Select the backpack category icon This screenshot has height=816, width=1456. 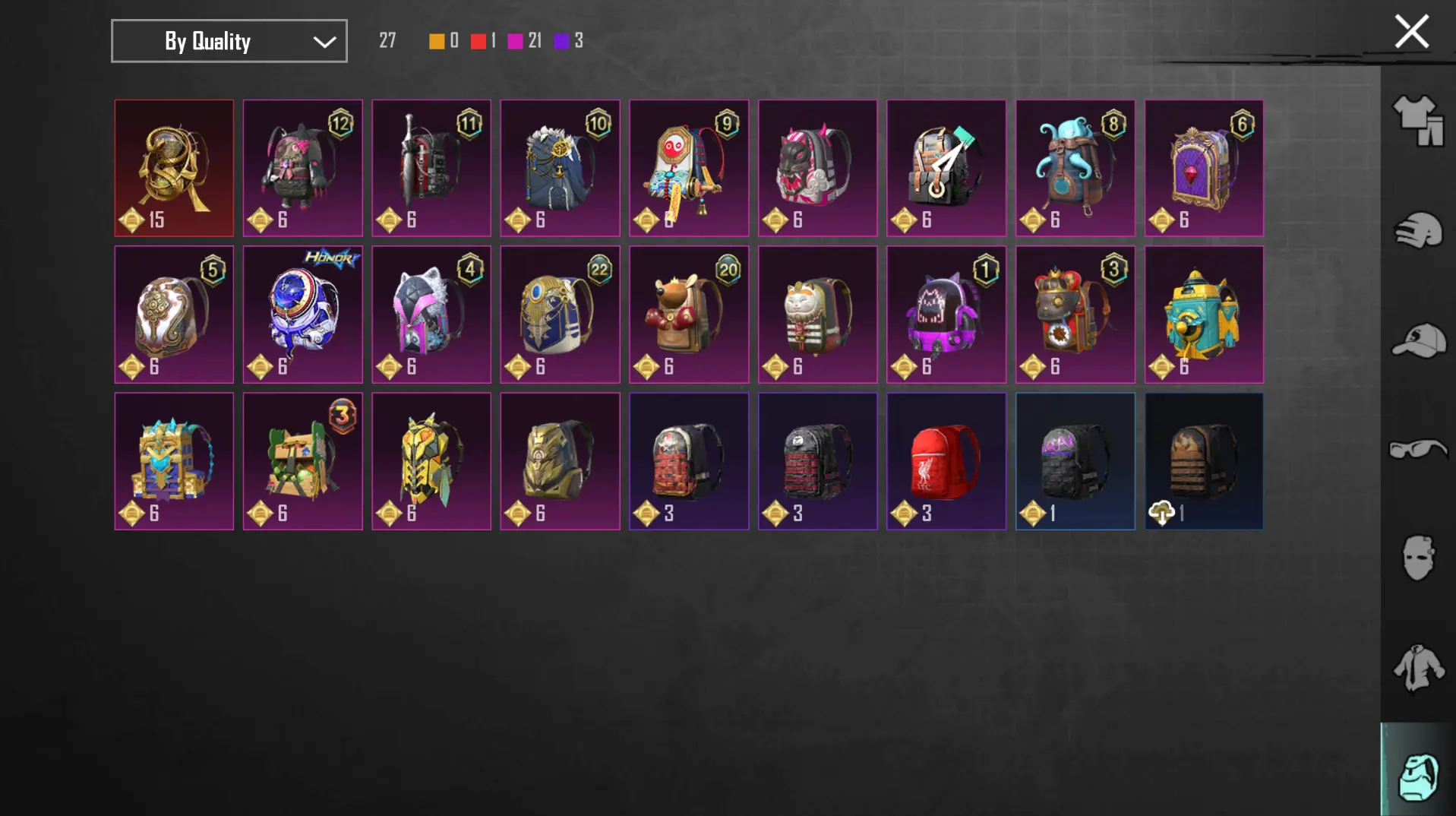[1417, 775]
